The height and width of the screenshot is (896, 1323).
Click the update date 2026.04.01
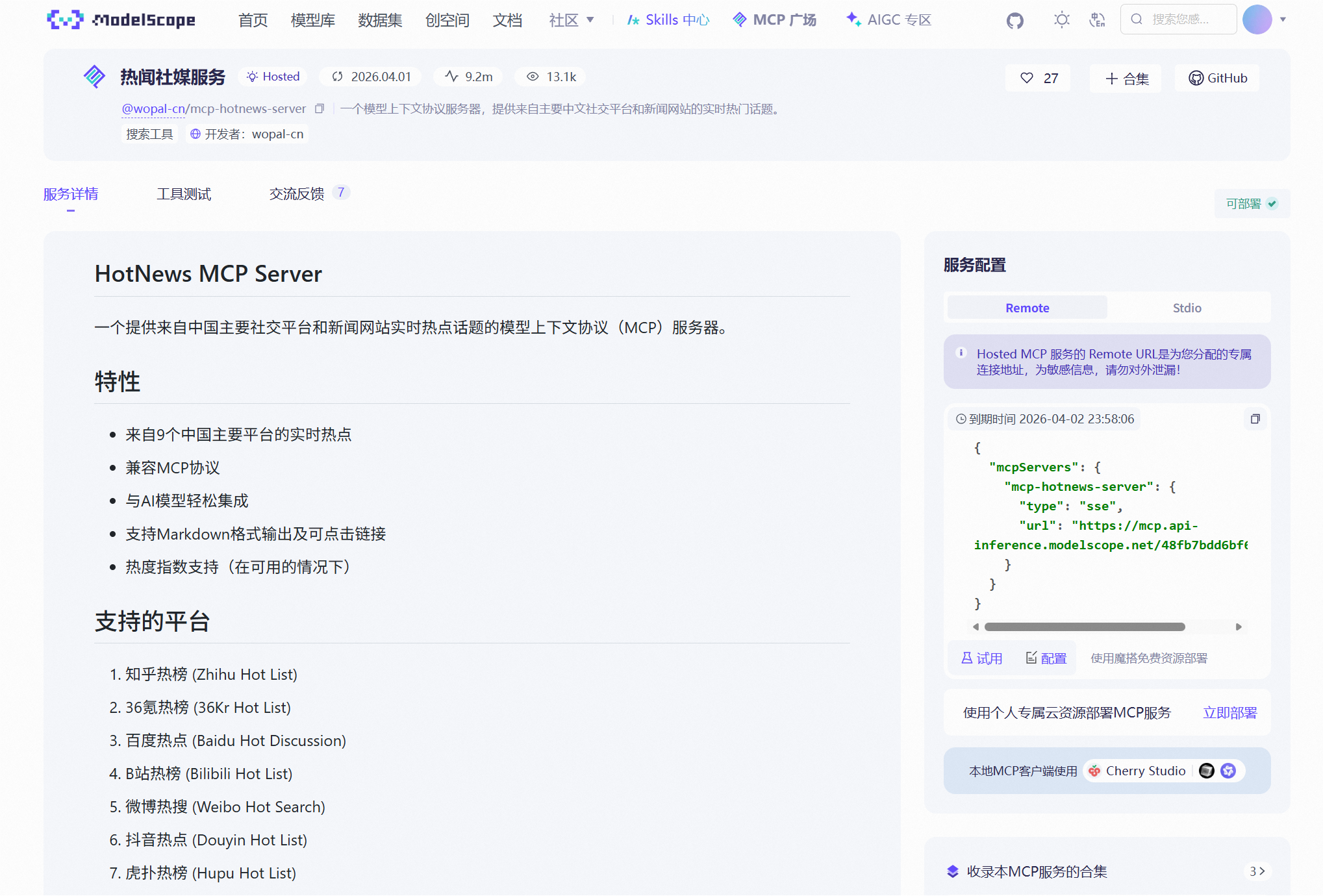pyautogui.click(x=371, y=77)
